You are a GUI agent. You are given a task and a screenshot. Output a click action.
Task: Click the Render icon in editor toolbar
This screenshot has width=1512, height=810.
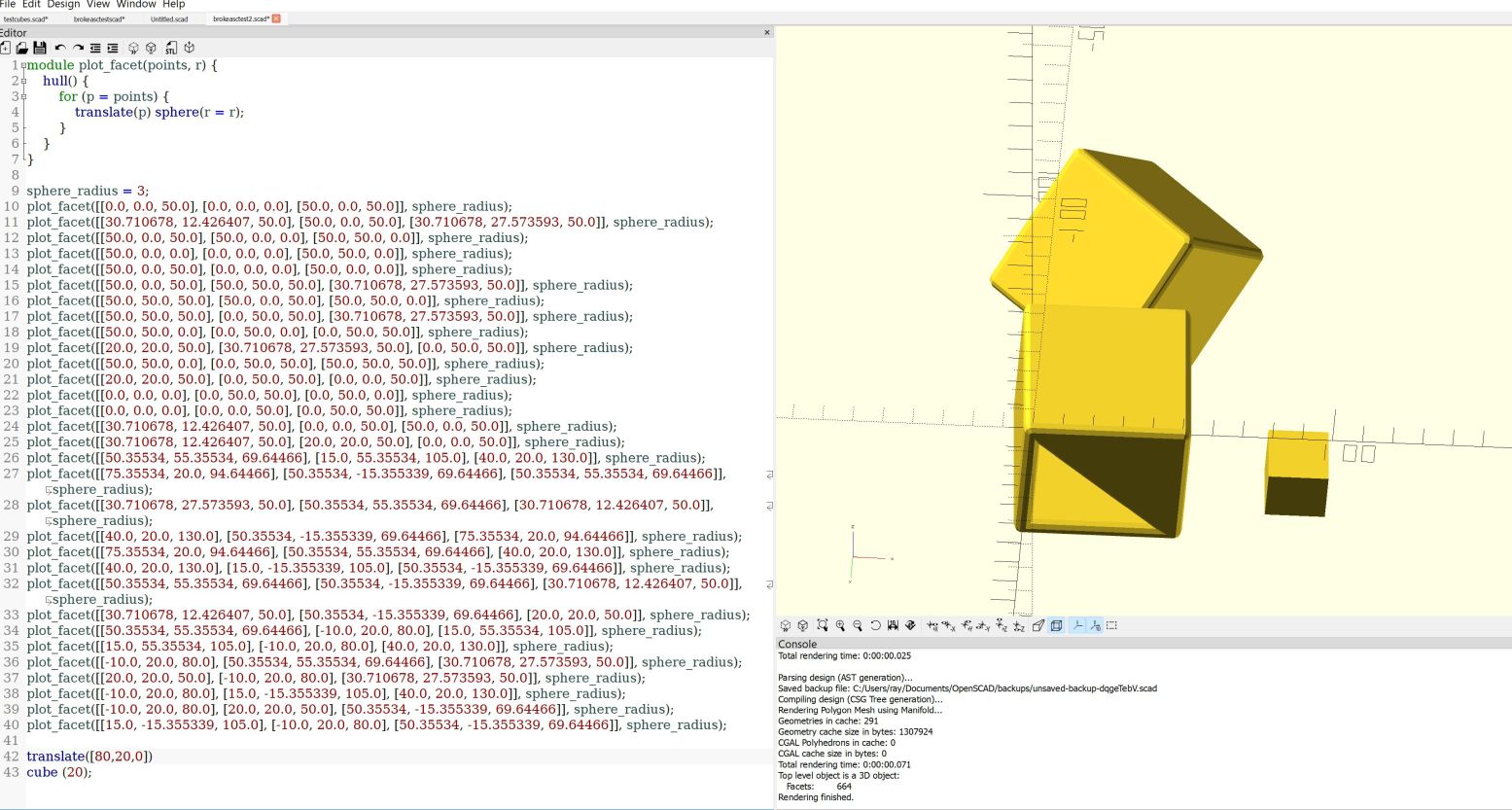[151, 48]
